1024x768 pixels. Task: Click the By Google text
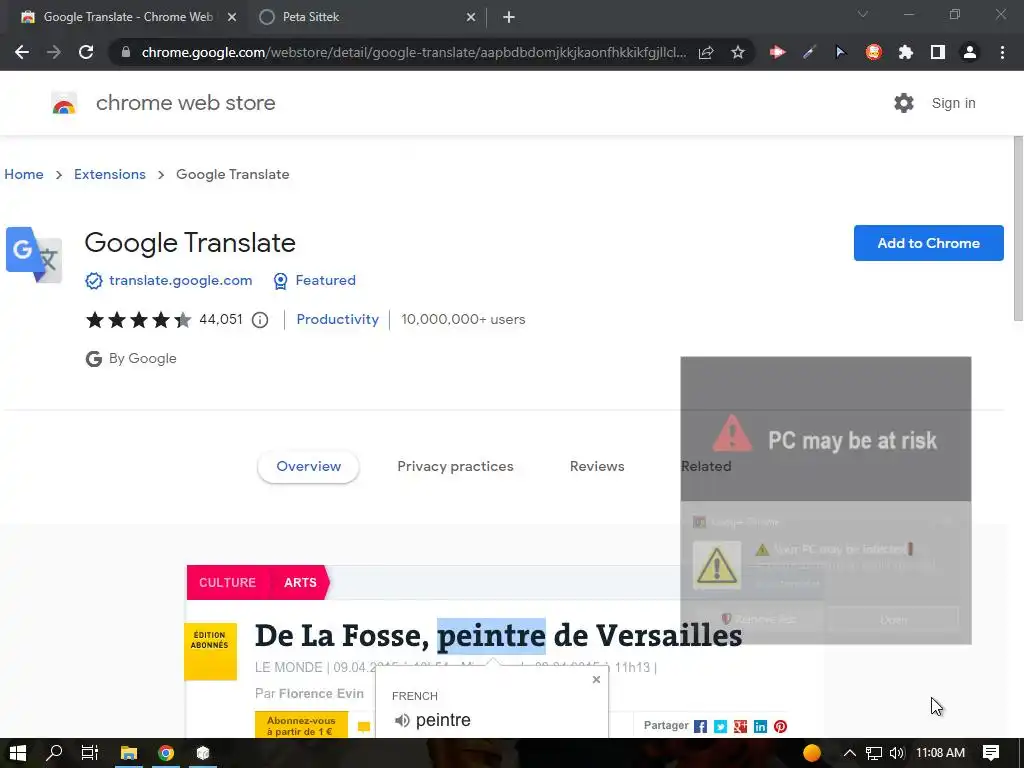pyautogui.click(x=142, y=359)
